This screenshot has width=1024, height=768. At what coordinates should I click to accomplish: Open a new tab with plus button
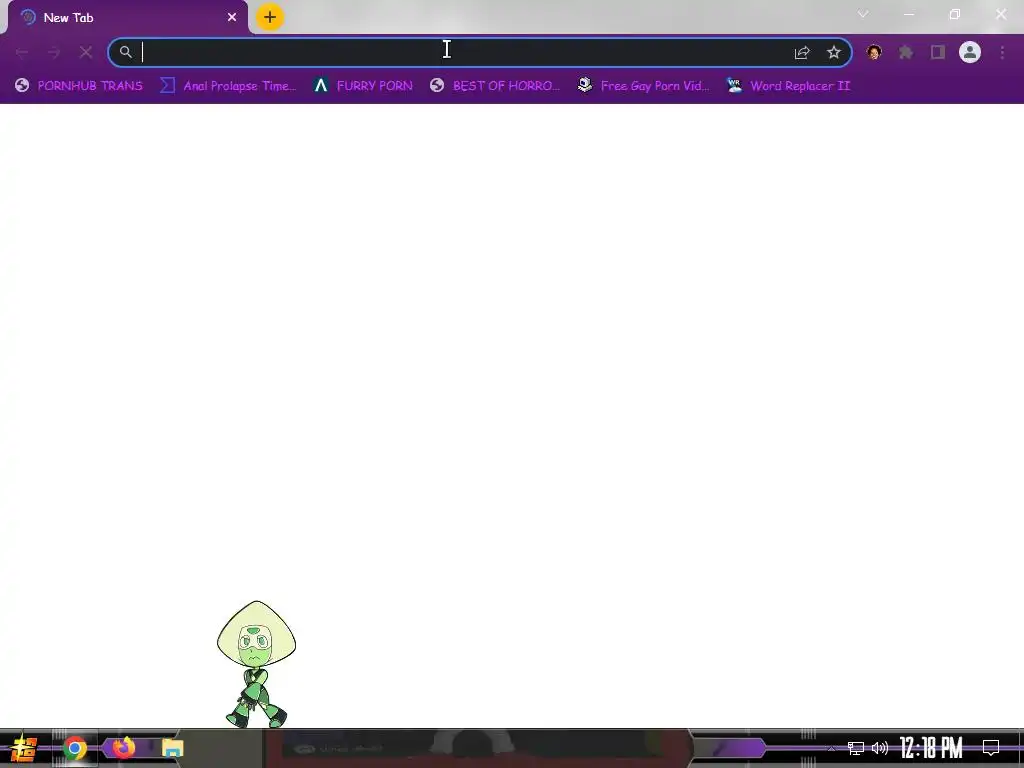tap(270, 17)
